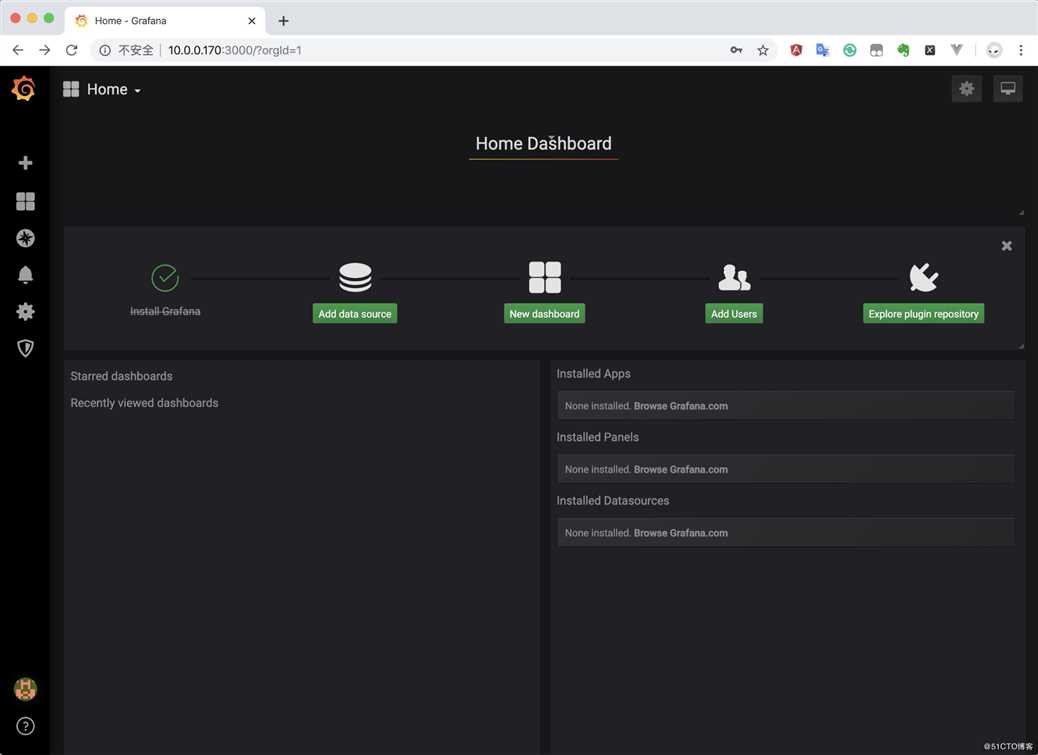Click the Install Grafana strikethrough label
The height and width of the screenshot is (755, 1038).
pos(165,311)
